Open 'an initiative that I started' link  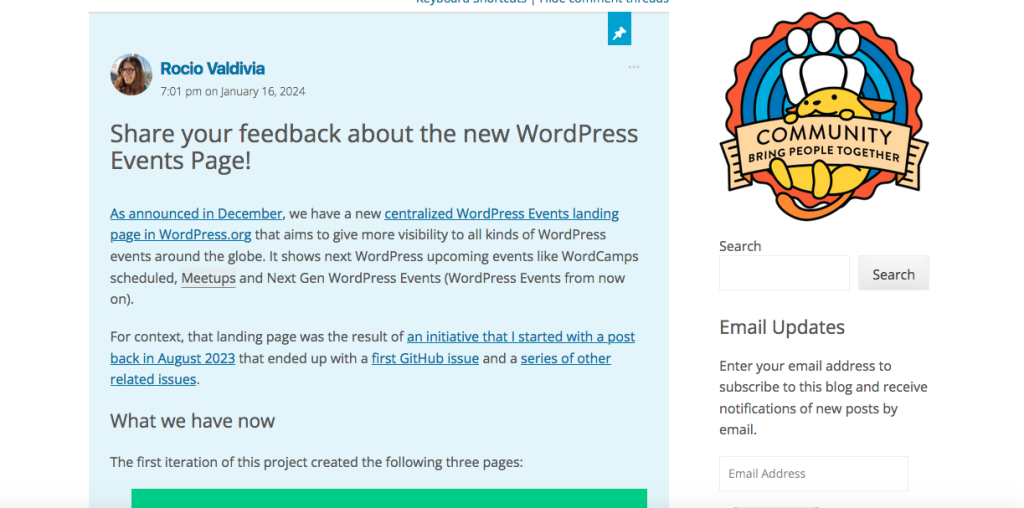point(372,347)
